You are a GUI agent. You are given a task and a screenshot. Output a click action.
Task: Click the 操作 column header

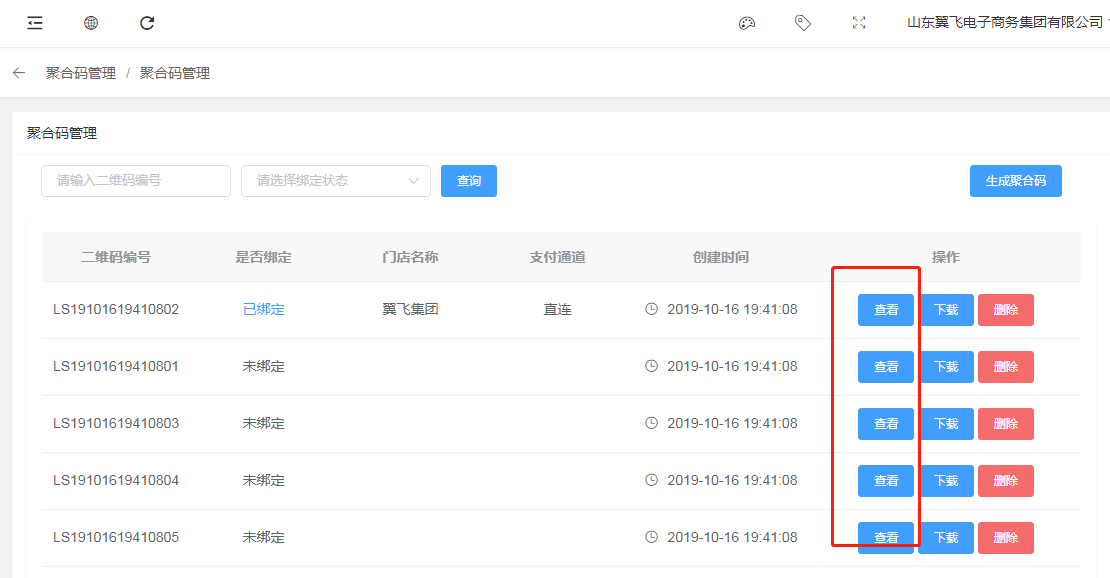[x=946, y=257]
